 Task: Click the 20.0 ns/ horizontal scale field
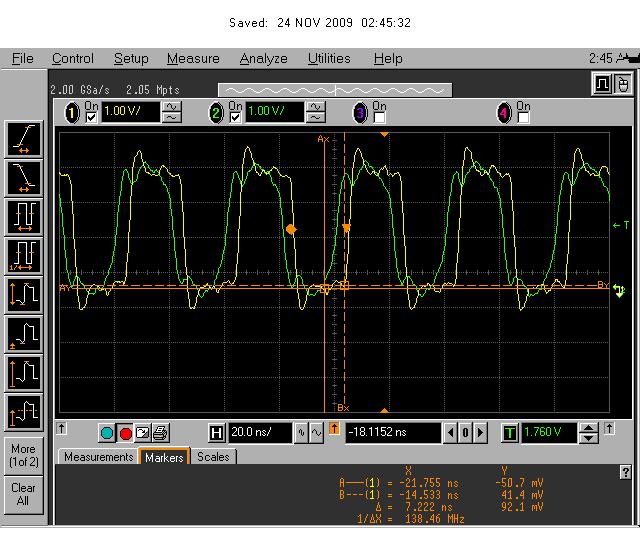pyautogui.click(x=260, y=432)
